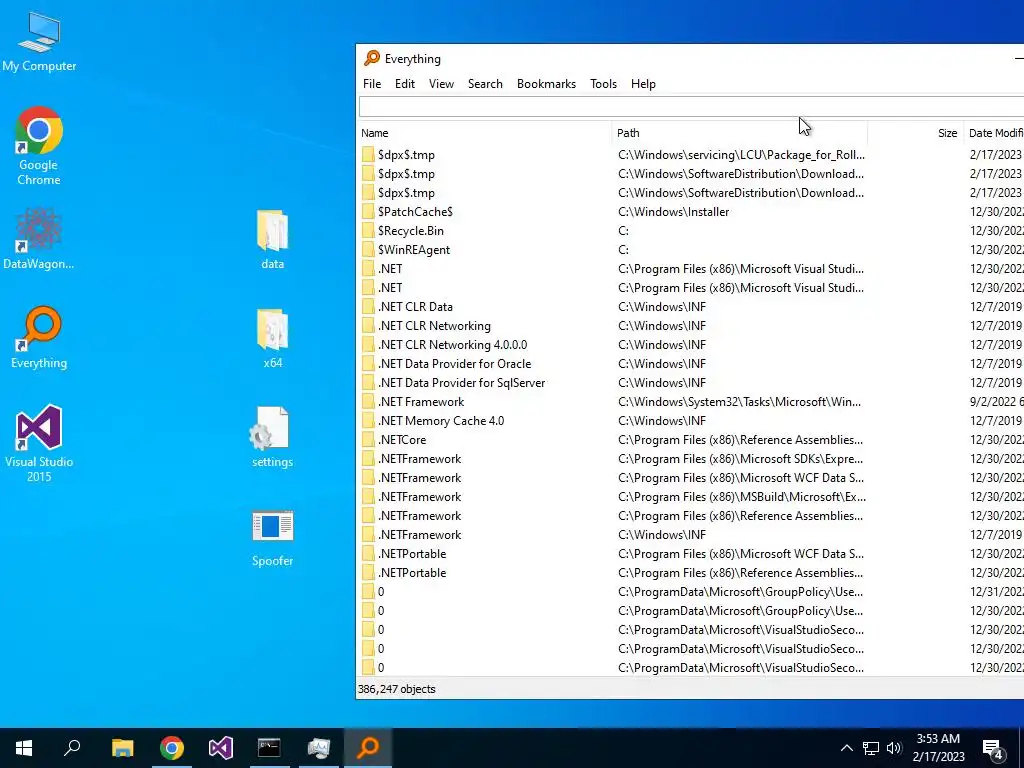Screen dimensions: 1024x768
Task: Click folder icon of $Recycle.Bin row
Action: (368, 231)
